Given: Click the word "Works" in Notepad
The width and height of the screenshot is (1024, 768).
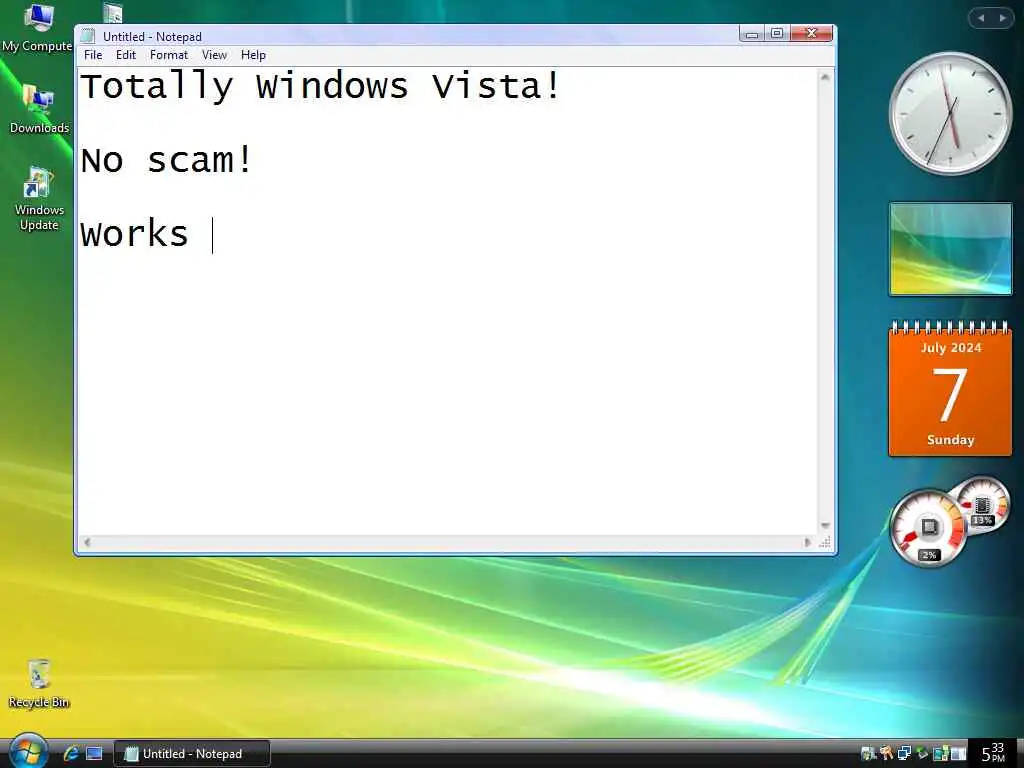Looking at the screenshot, I should pos(134,233).
